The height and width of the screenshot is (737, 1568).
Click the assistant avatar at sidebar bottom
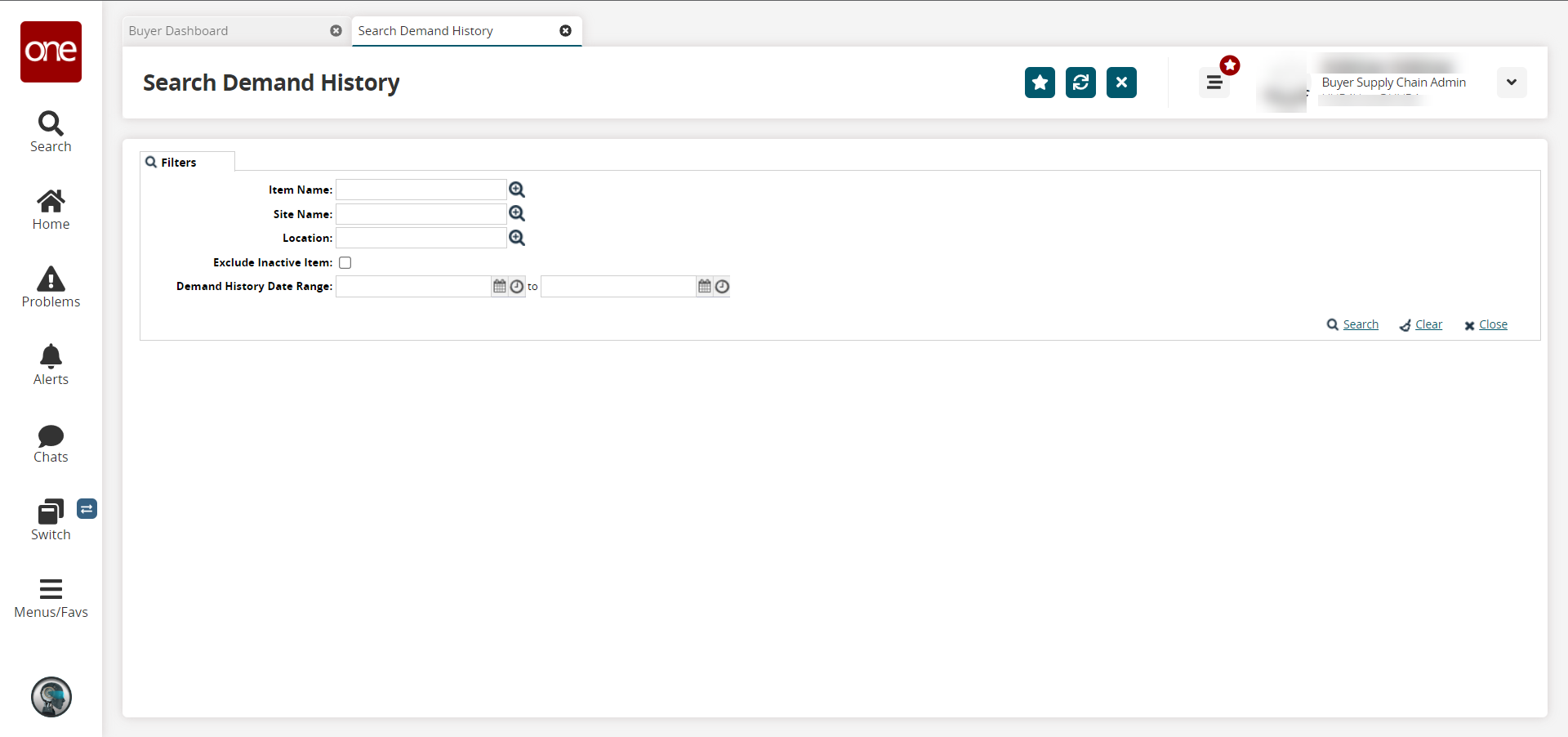[51, 697]
